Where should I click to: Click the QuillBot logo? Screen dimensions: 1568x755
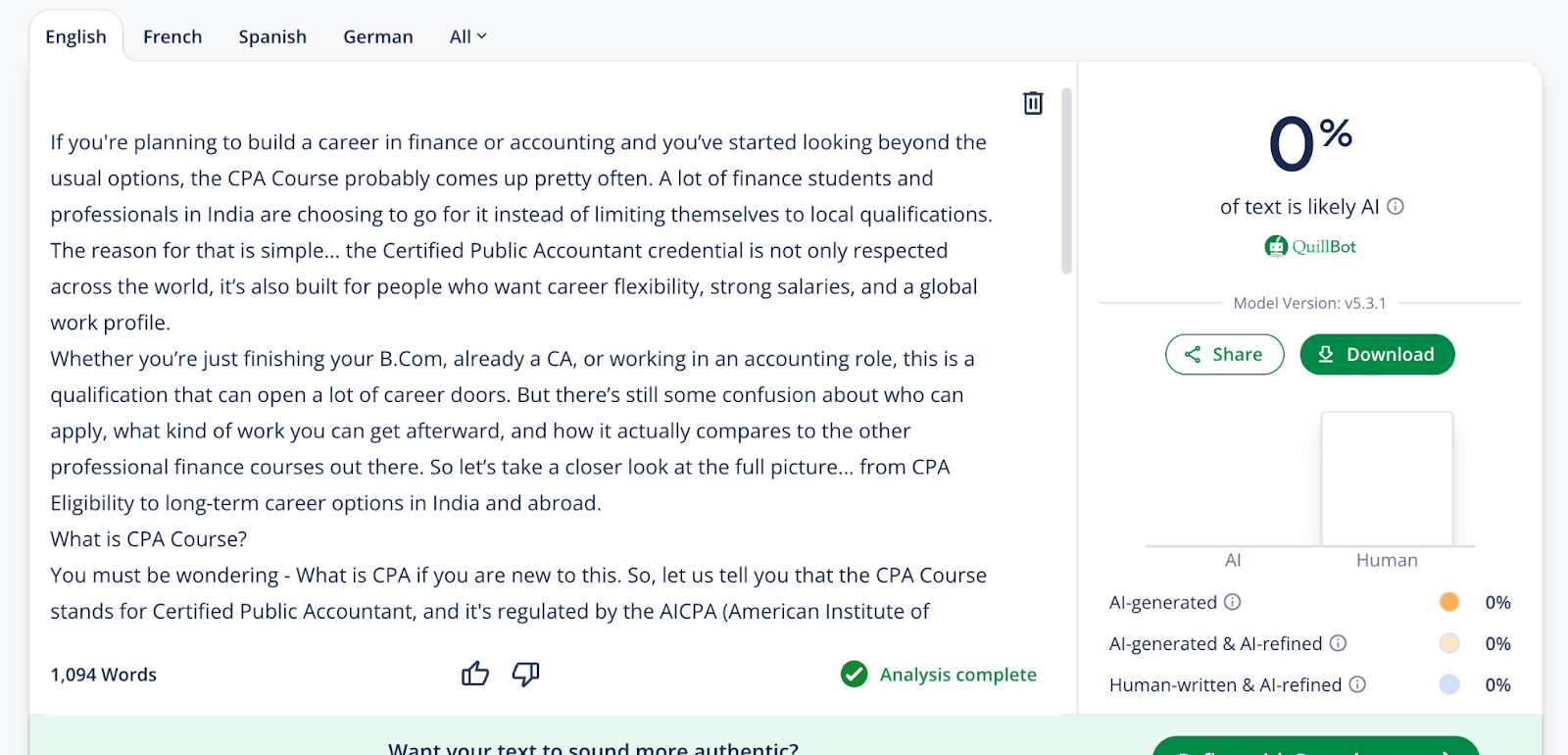click(1310, 246)
